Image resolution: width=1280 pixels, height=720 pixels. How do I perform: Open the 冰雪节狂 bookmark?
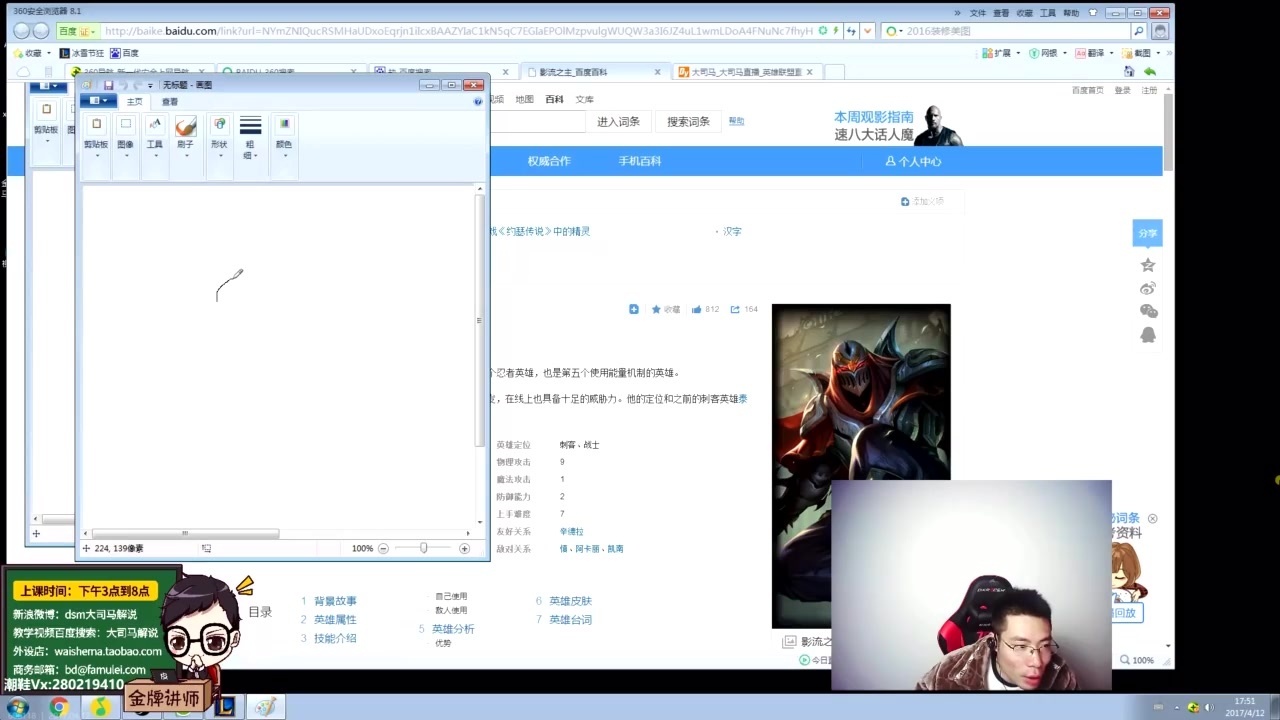[82, 53]
